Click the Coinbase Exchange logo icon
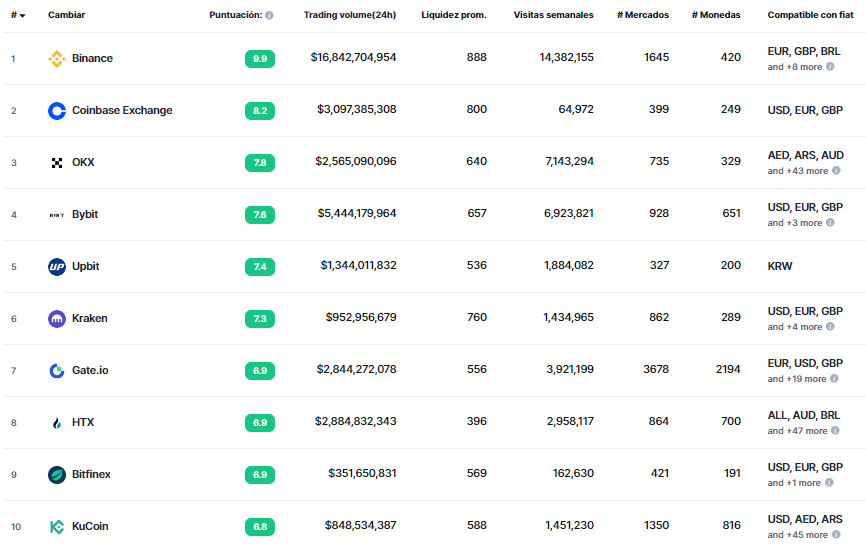866x551 pixels. [x=57, y=110]
